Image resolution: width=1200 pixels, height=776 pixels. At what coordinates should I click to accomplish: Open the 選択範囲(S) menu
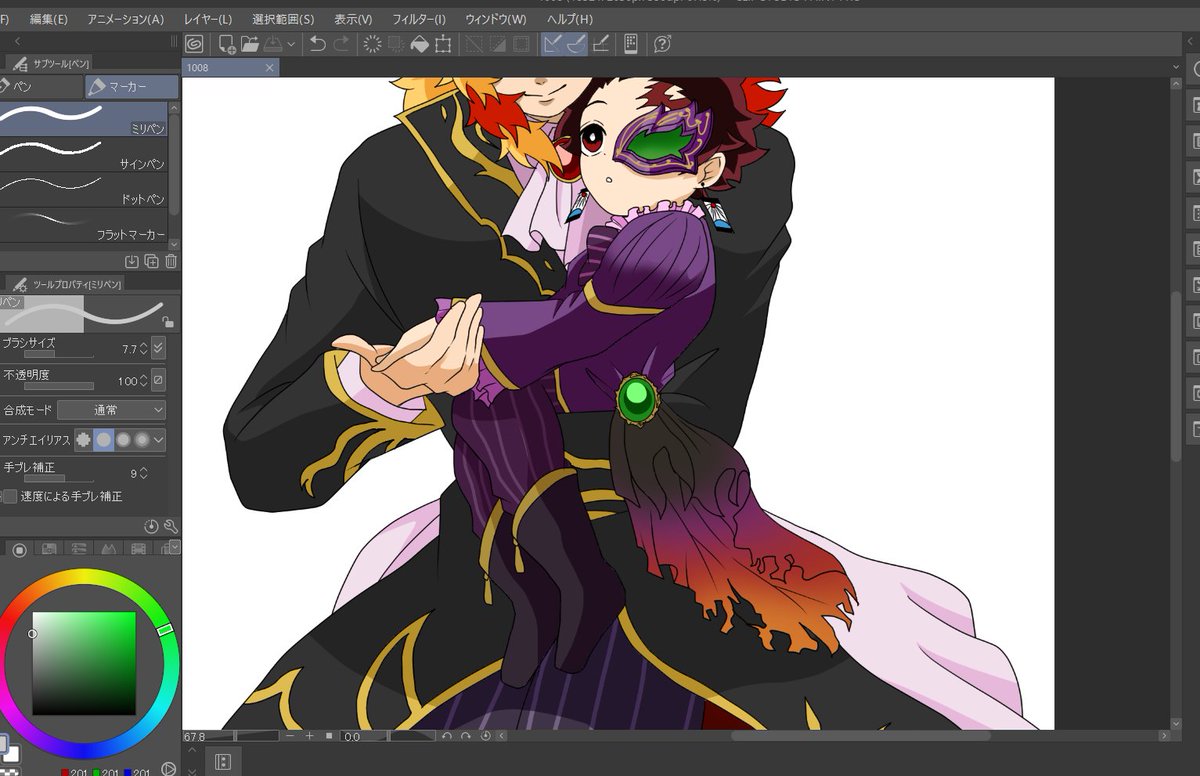click(x=283, y=19)
